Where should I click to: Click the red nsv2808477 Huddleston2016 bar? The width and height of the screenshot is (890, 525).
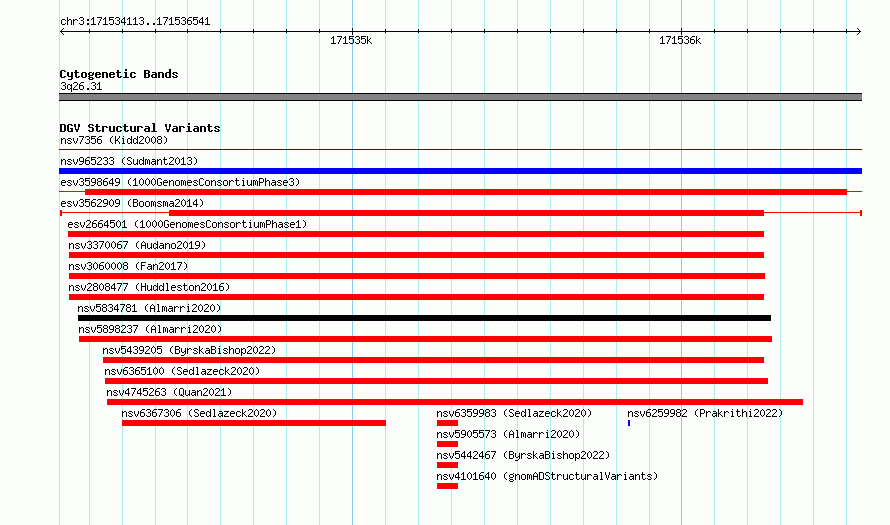tap(416, 297)
